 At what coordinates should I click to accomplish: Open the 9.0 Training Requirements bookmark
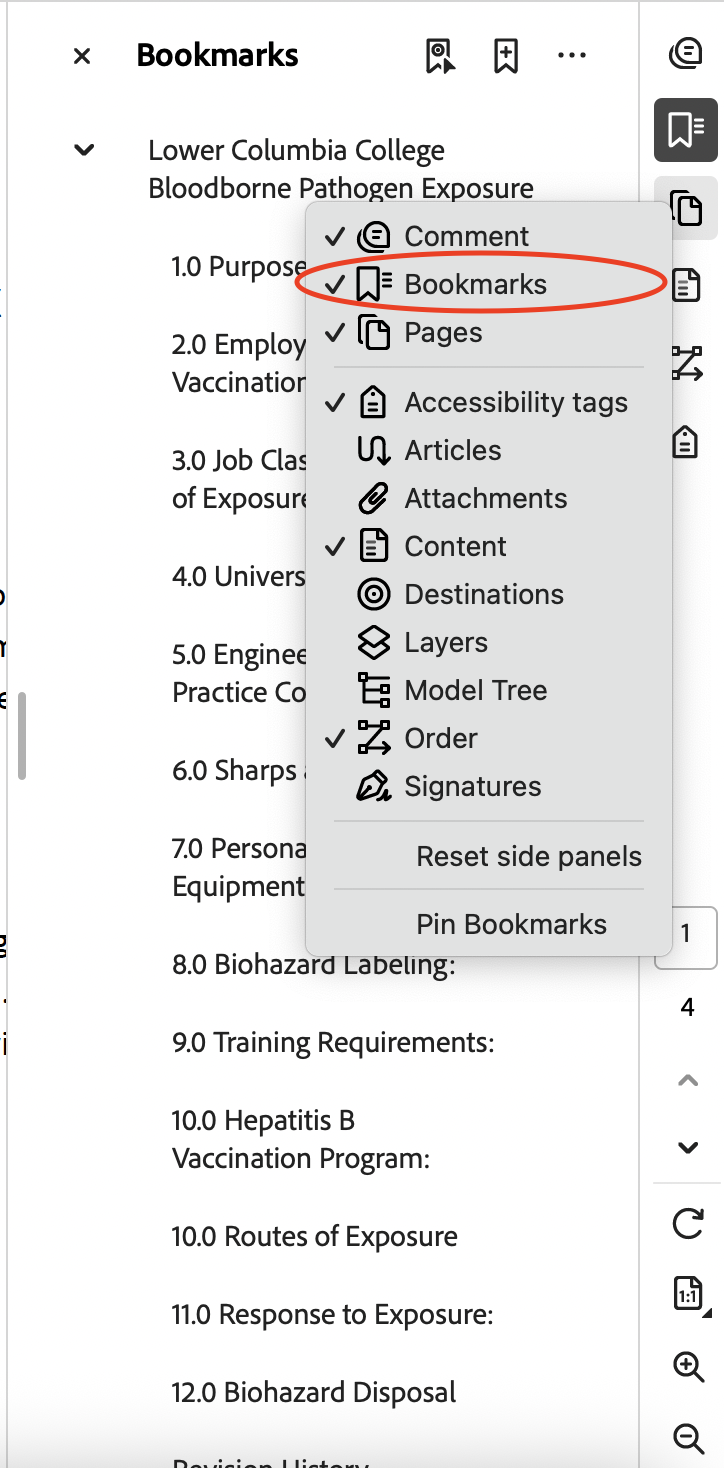[x=333, y=1042]
